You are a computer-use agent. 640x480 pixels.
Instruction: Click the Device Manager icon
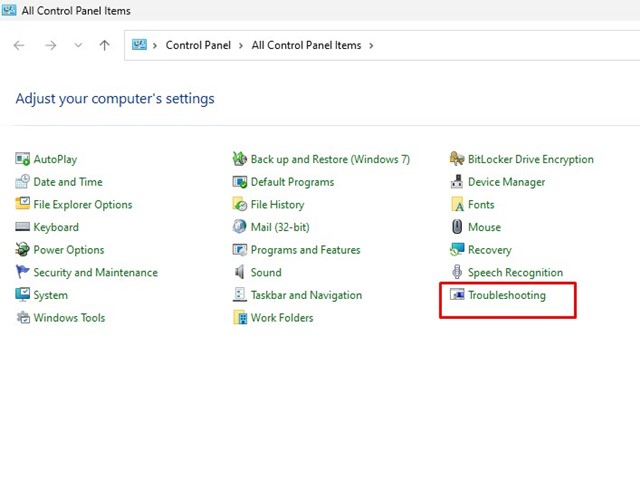tap(457, 182)
